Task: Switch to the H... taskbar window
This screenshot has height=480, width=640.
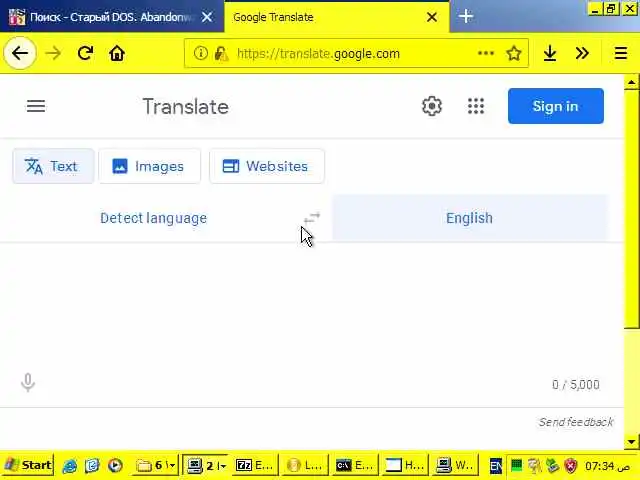Action: click(x=404, y=465)
